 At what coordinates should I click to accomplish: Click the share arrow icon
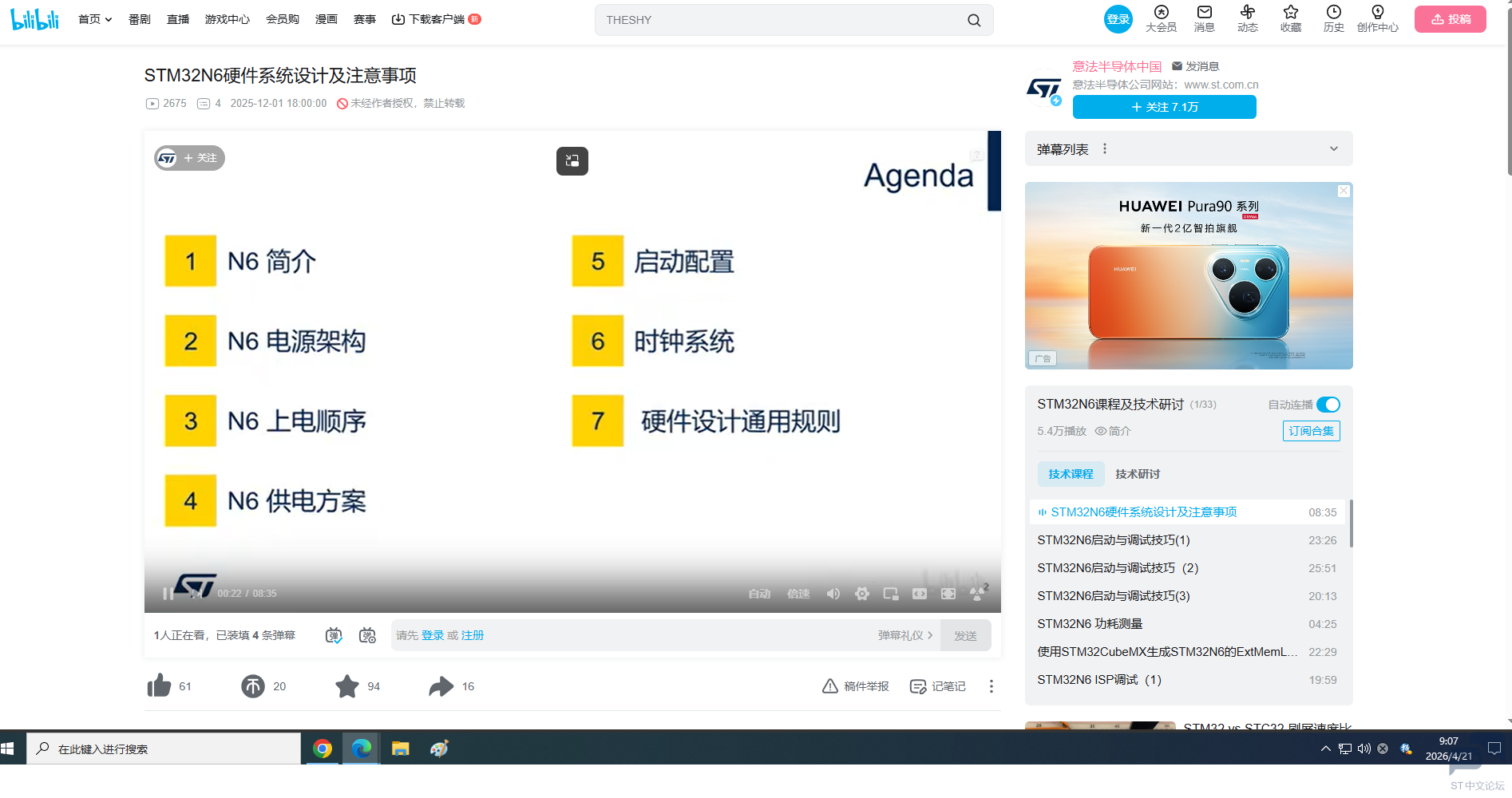pyautogui.click(x=441, y=686)
